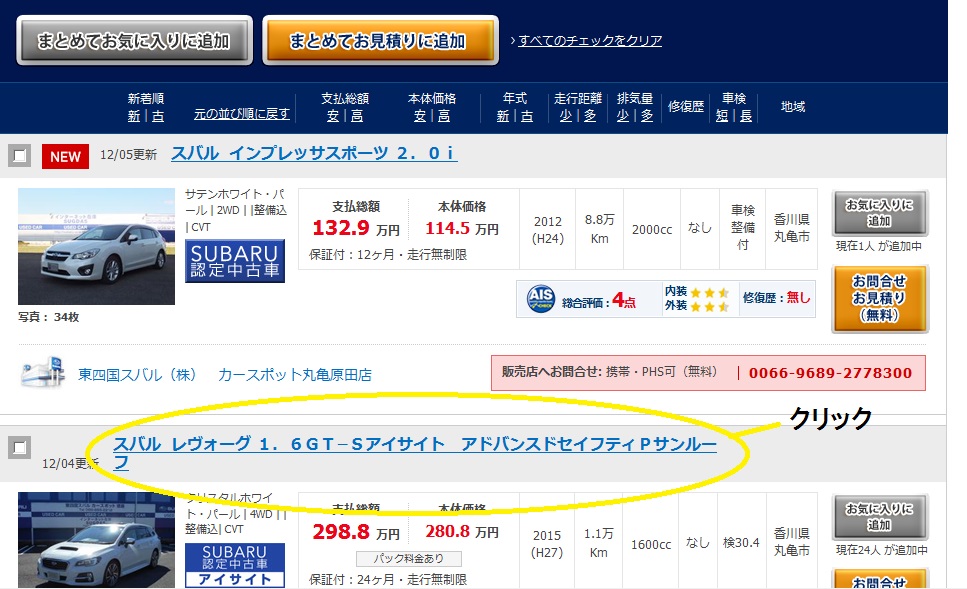Add the Levorg to favorites with お気に入りに追加
Screen dimensions: 967x589
pyautogui.click(x=879, y=517)
